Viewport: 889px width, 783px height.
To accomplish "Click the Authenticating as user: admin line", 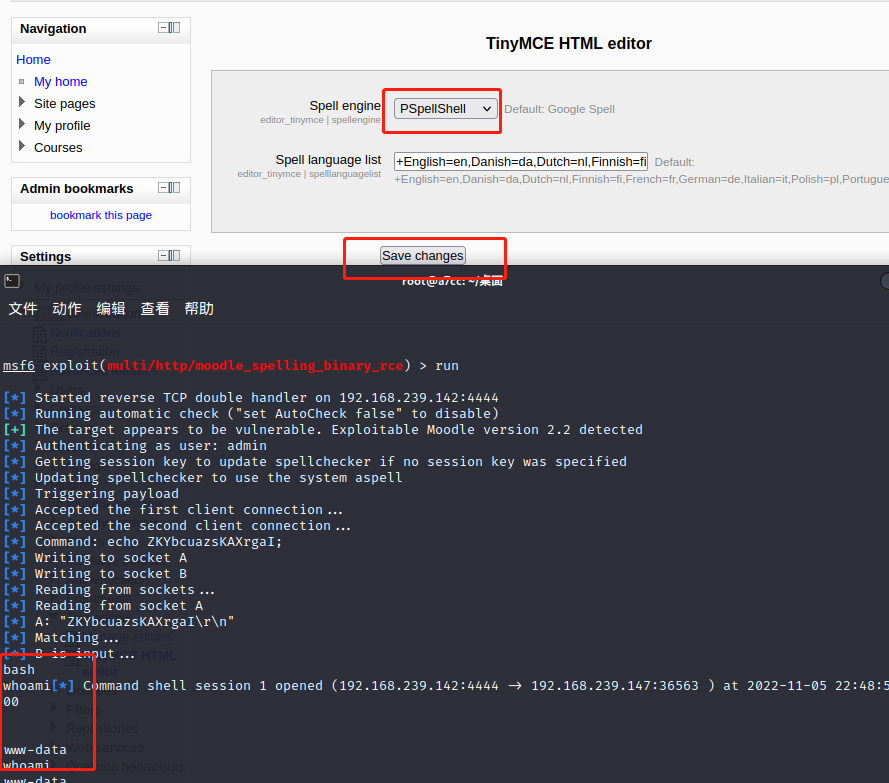I will (x=135, y=446).
